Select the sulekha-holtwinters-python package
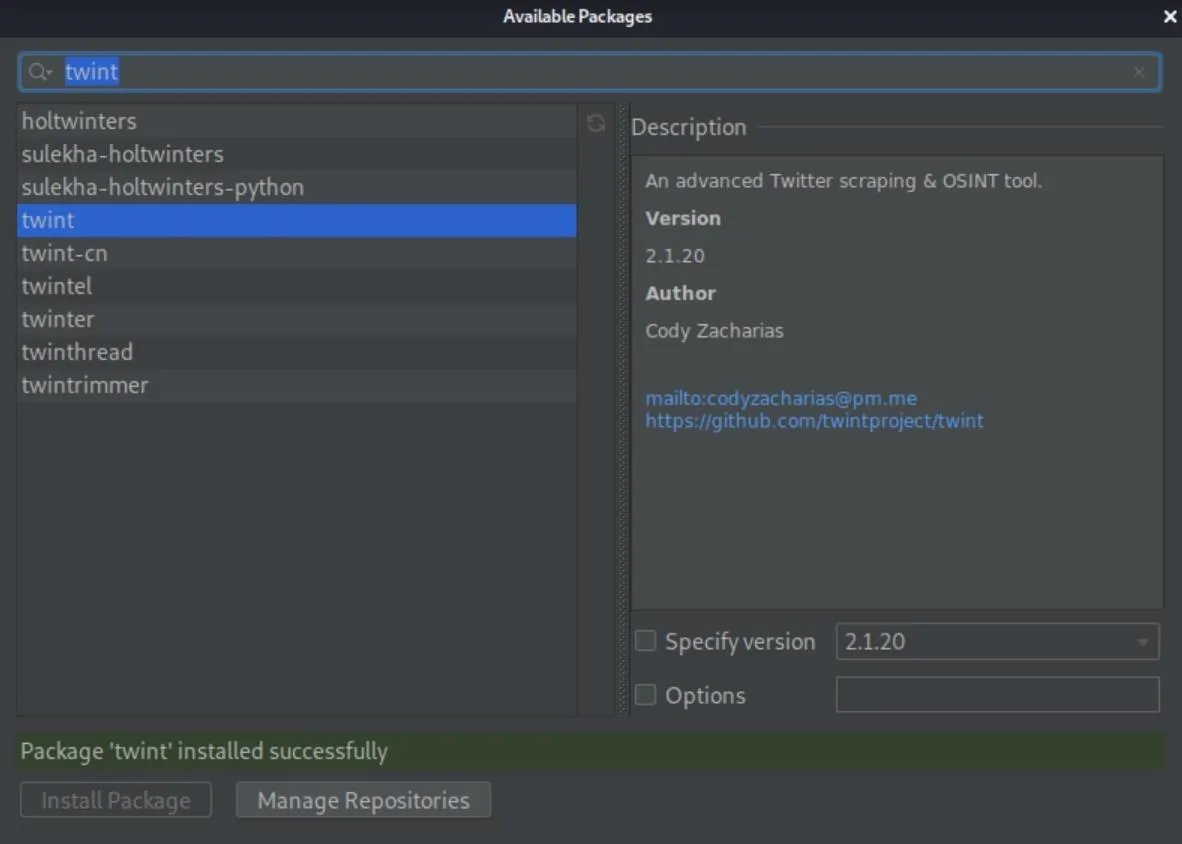This screenshot has width=1182, height=844. tap(296, 187)
